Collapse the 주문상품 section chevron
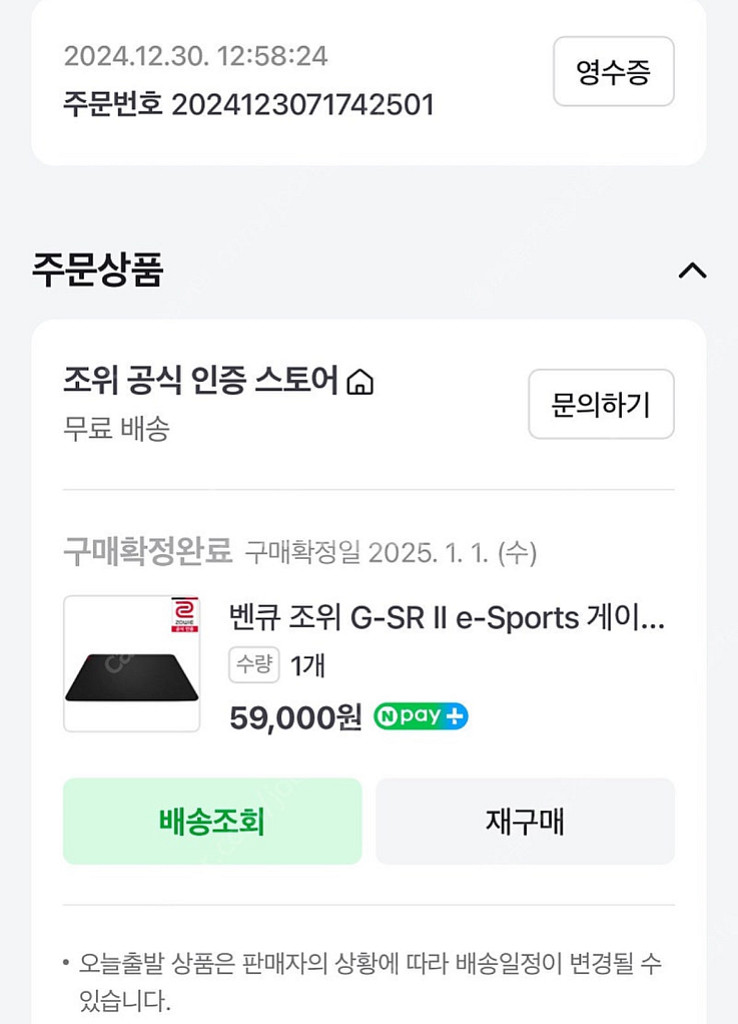Viewport: 738px width, 1024px height. pyautogui.click(x=692, y=270)
